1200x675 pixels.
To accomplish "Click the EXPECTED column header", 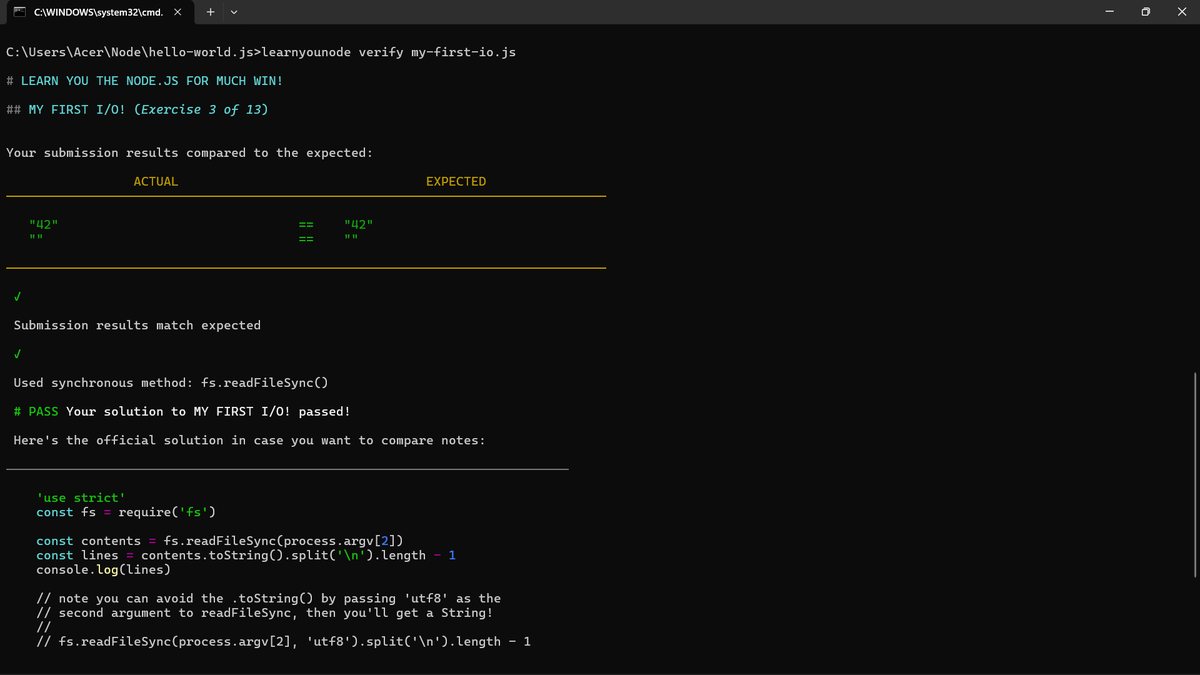I will click(456, 181).
